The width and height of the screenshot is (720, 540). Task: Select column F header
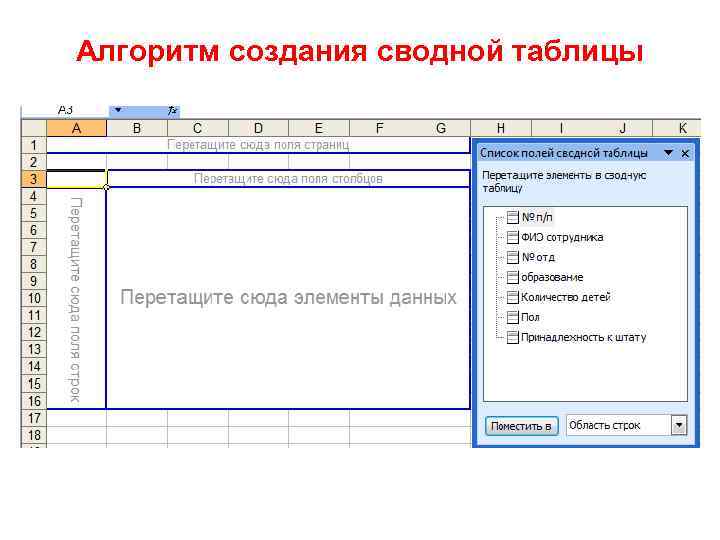coord(379,128)
